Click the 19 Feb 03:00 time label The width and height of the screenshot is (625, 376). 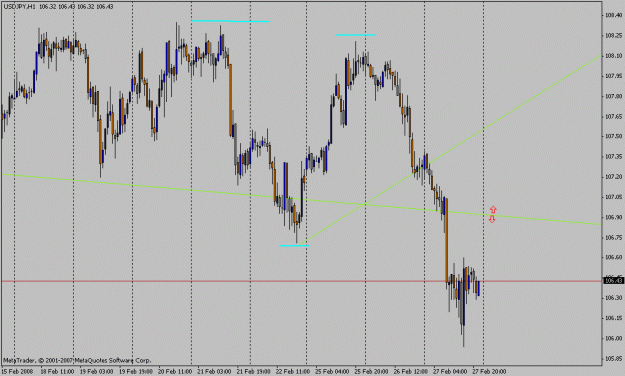96,372
